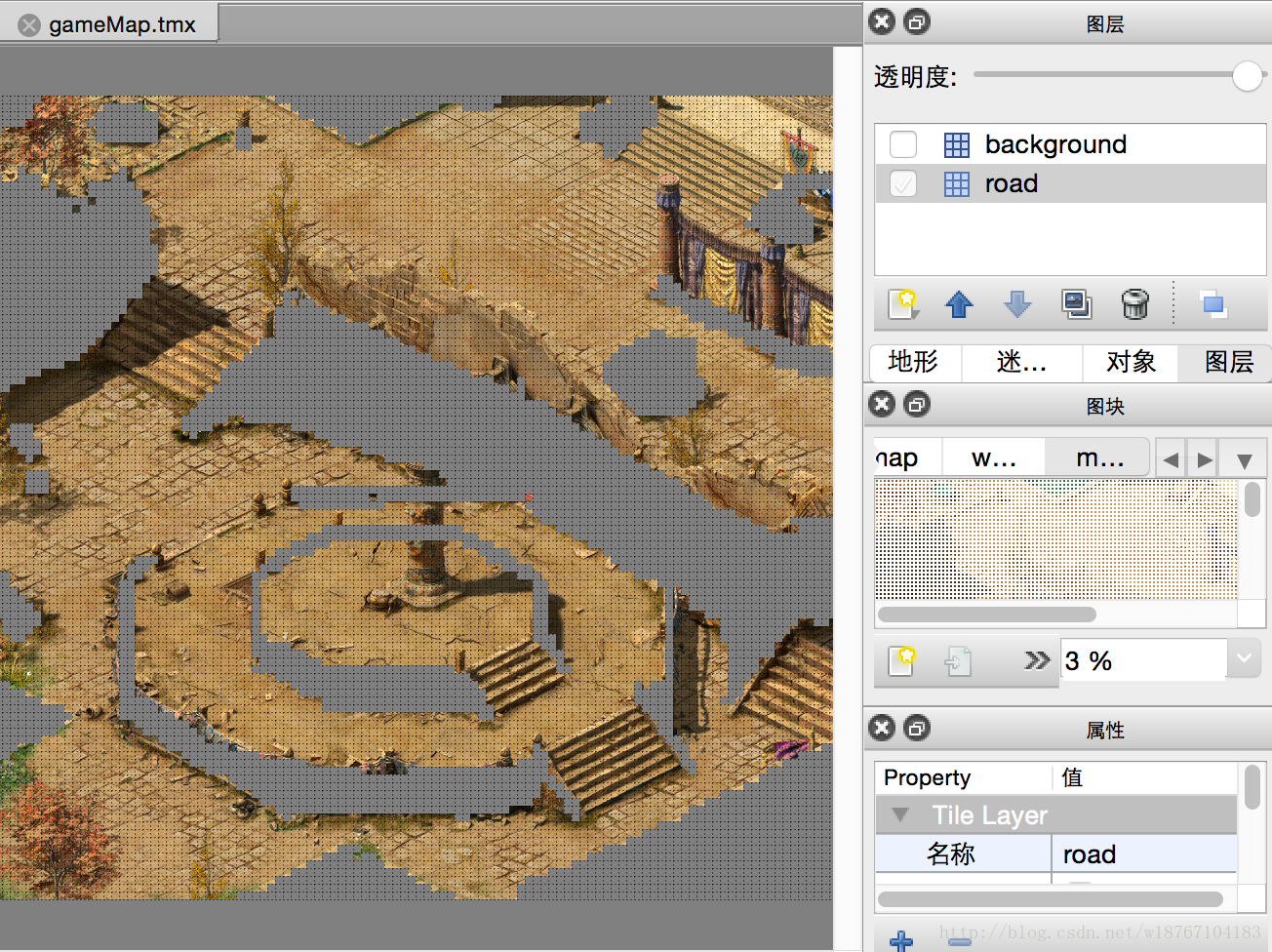Select the gameMap.tmx tab
1272x952 pixels.
pyautogui.click(x=109, y=24)
